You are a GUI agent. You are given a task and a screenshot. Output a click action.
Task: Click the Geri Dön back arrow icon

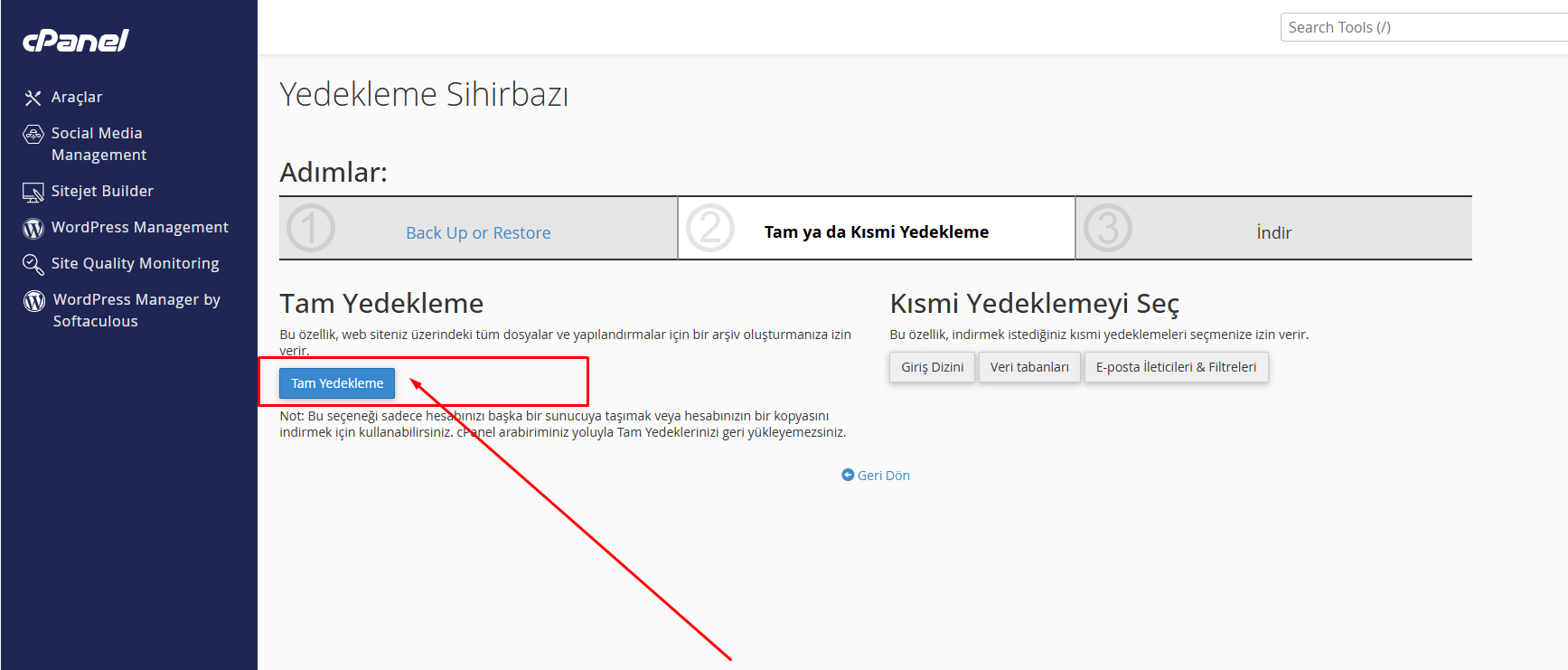848,475
